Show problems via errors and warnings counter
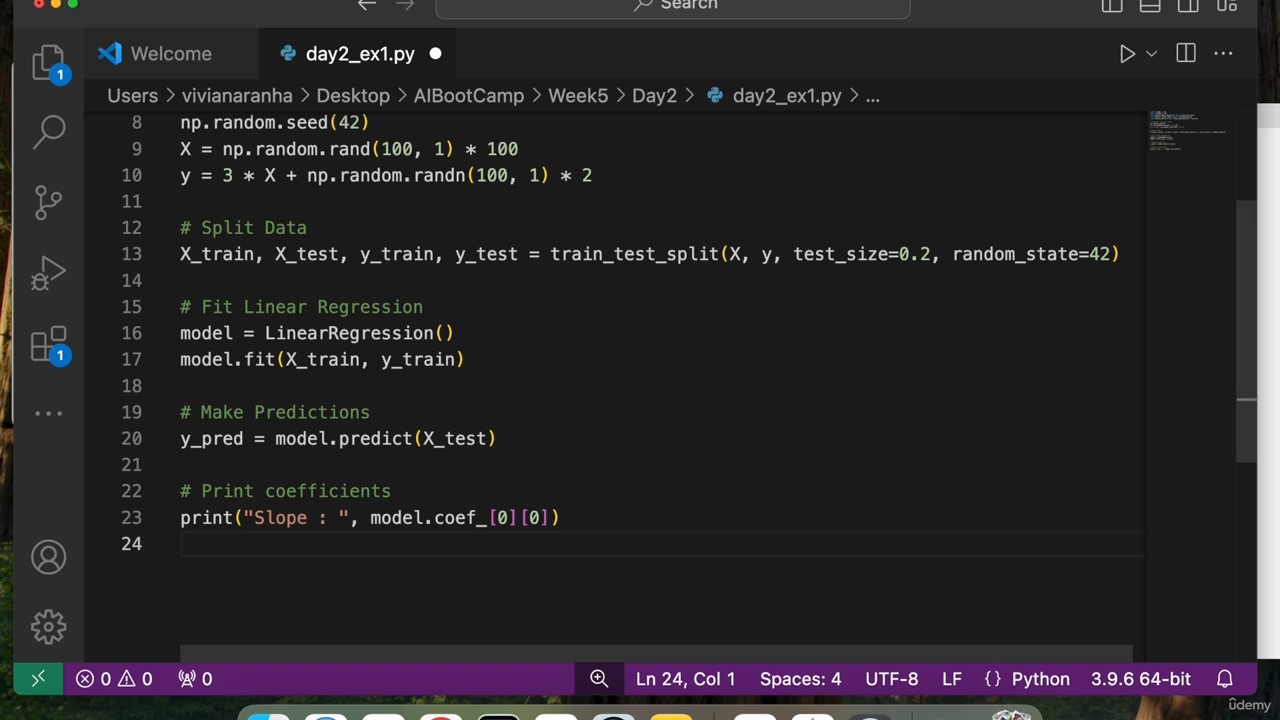 click(113, 679)
